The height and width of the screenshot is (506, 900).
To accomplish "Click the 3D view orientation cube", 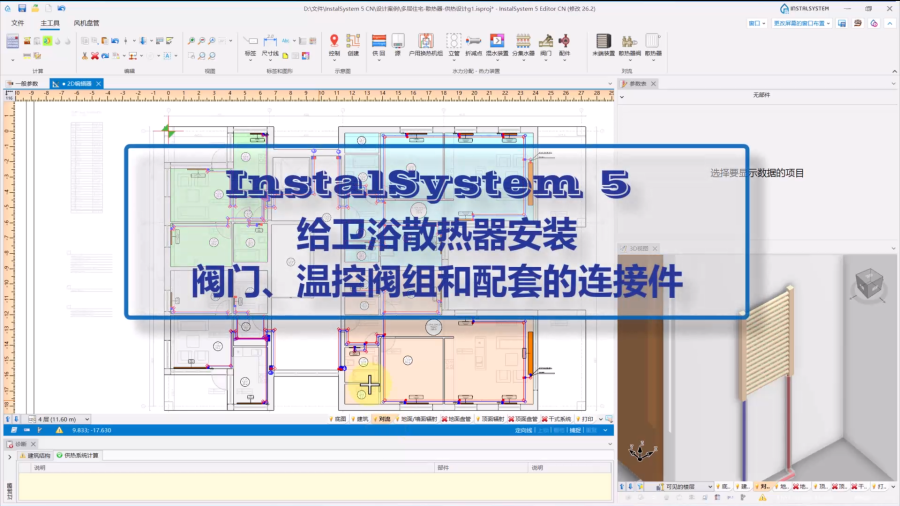I will (868, 283).
